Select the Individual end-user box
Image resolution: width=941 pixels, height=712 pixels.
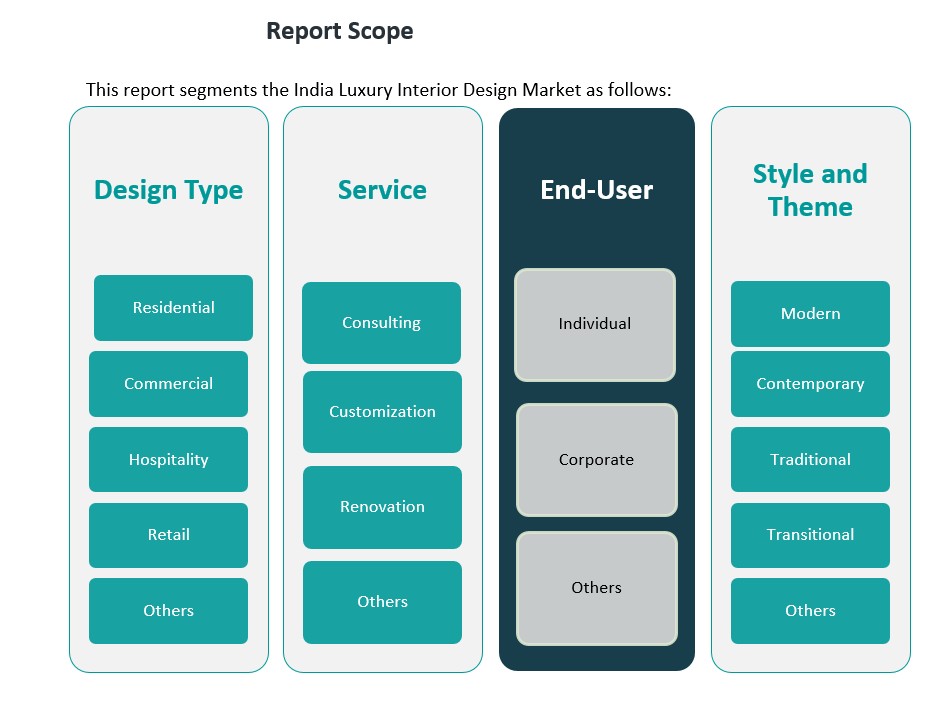tap(595, 324)
